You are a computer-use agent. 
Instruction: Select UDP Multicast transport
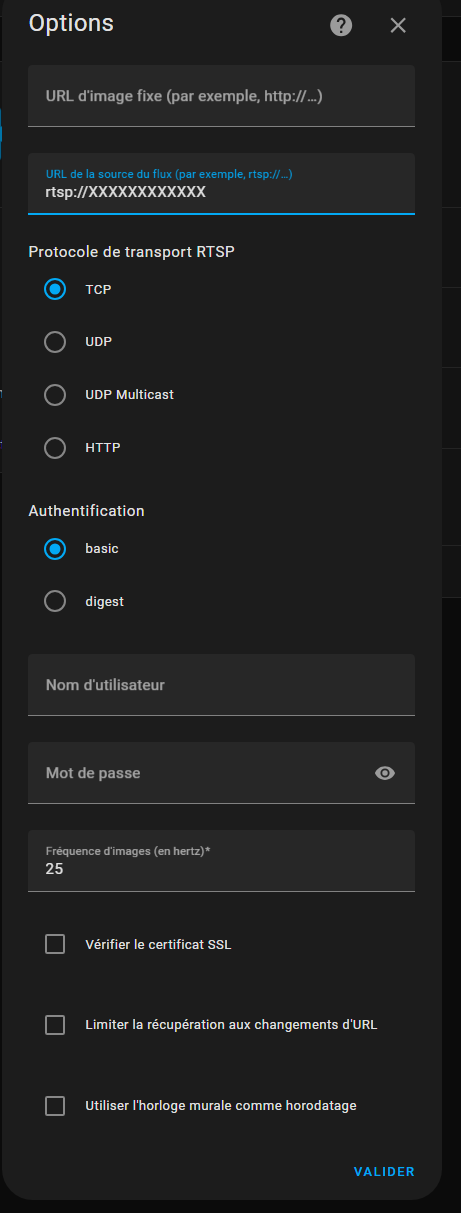point(55,395)
